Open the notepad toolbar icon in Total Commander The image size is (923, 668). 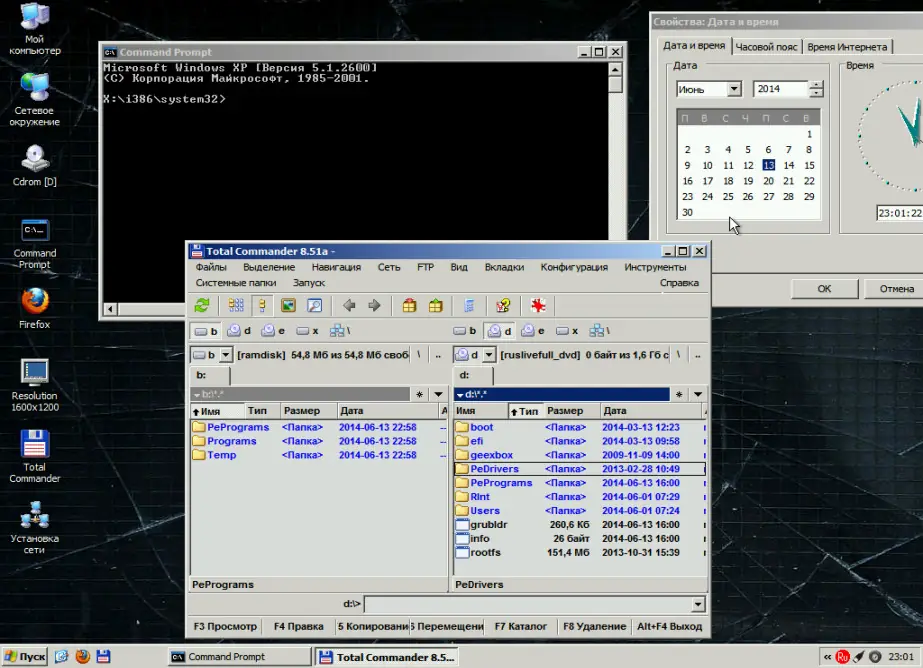pyautogui.click(x=469, y=305)
